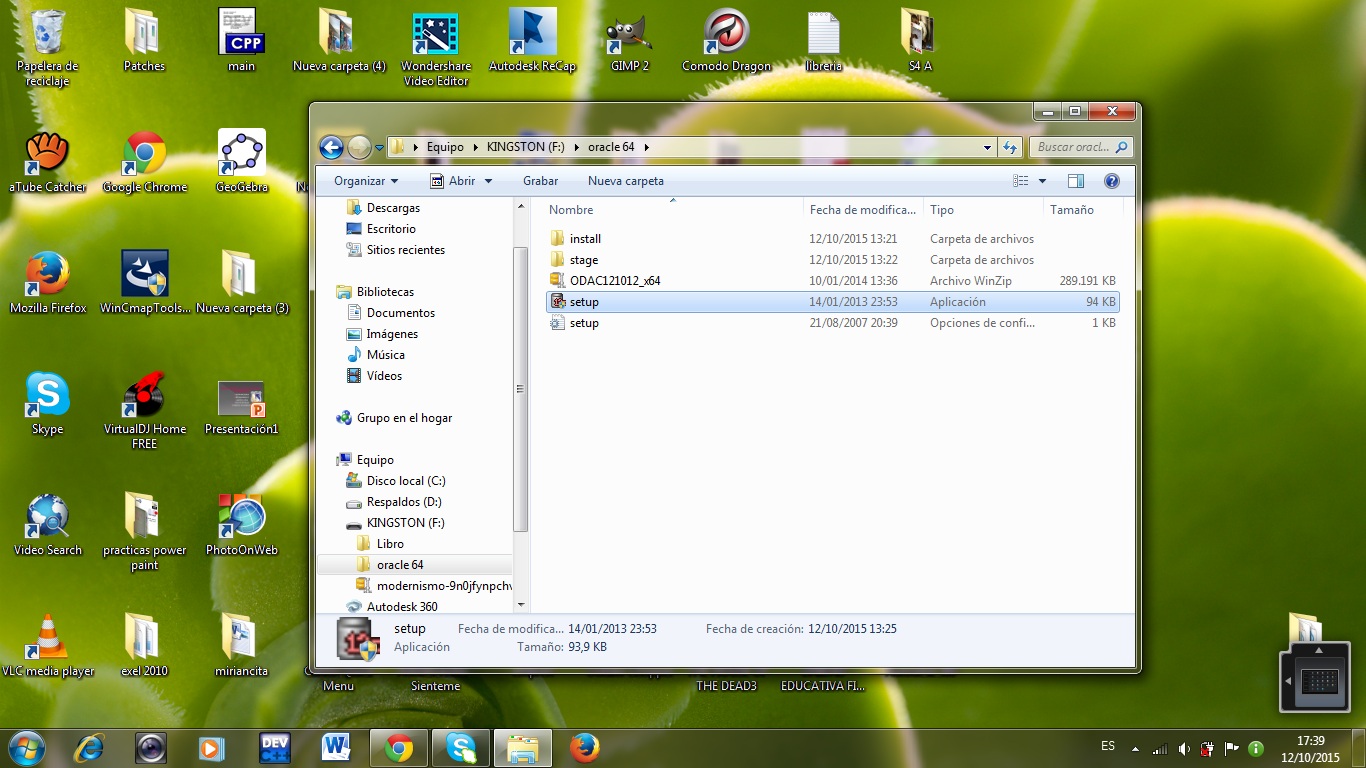
Task: Click the Explorer help question mark icon
Action: click(1110, 181)
